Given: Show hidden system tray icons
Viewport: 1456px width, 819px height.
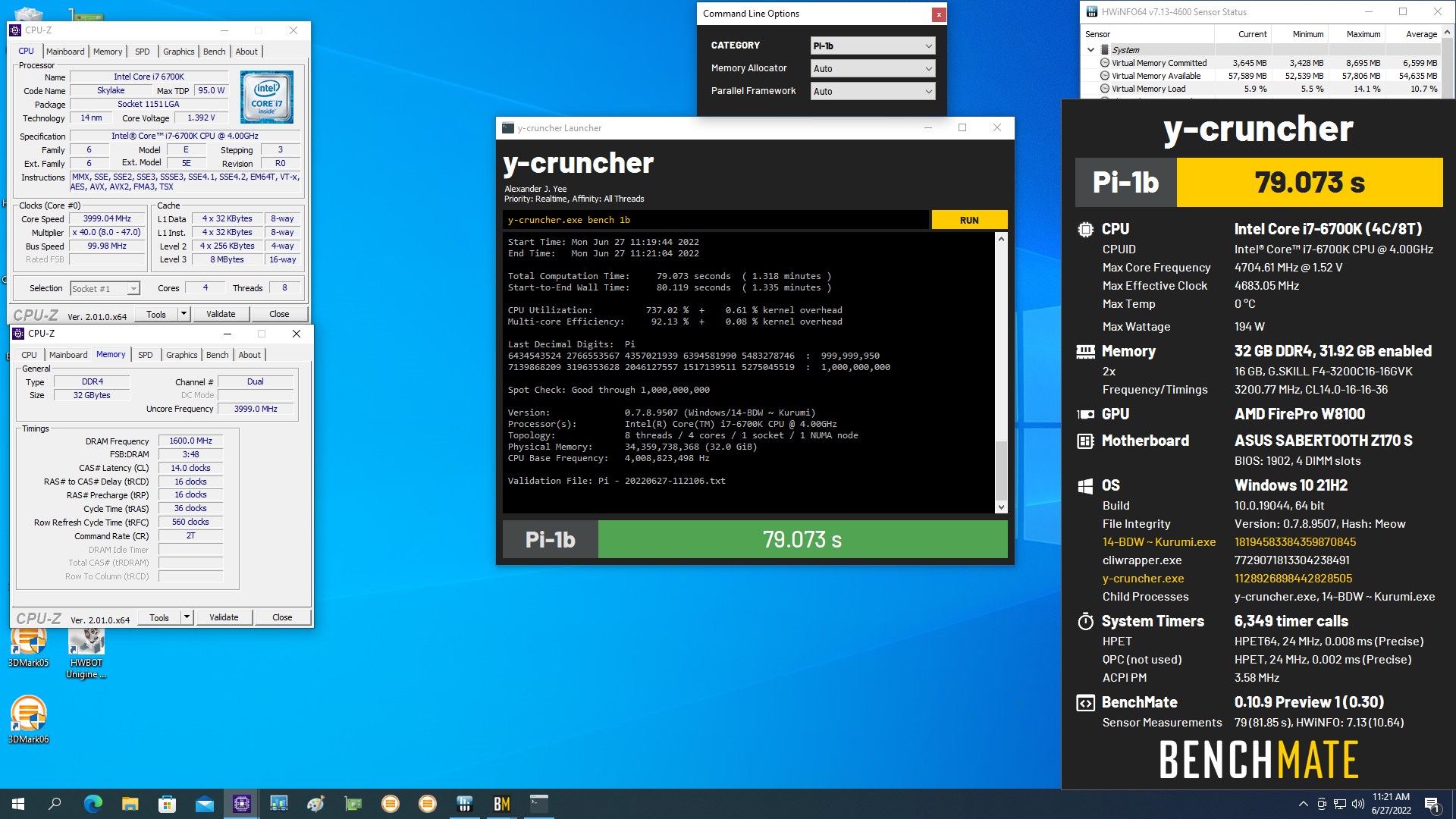Looking at the screenshot, I should coord(1304,804).
